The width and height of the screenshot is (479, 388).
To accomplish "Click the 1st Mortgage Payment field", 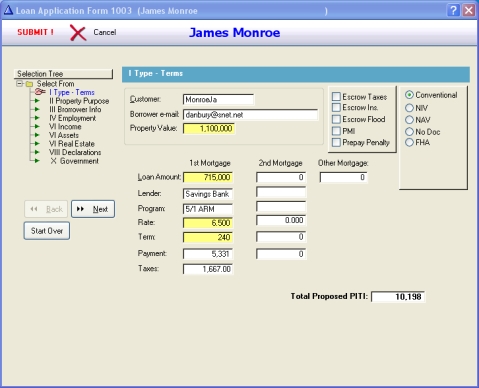I will coord(208,254).
